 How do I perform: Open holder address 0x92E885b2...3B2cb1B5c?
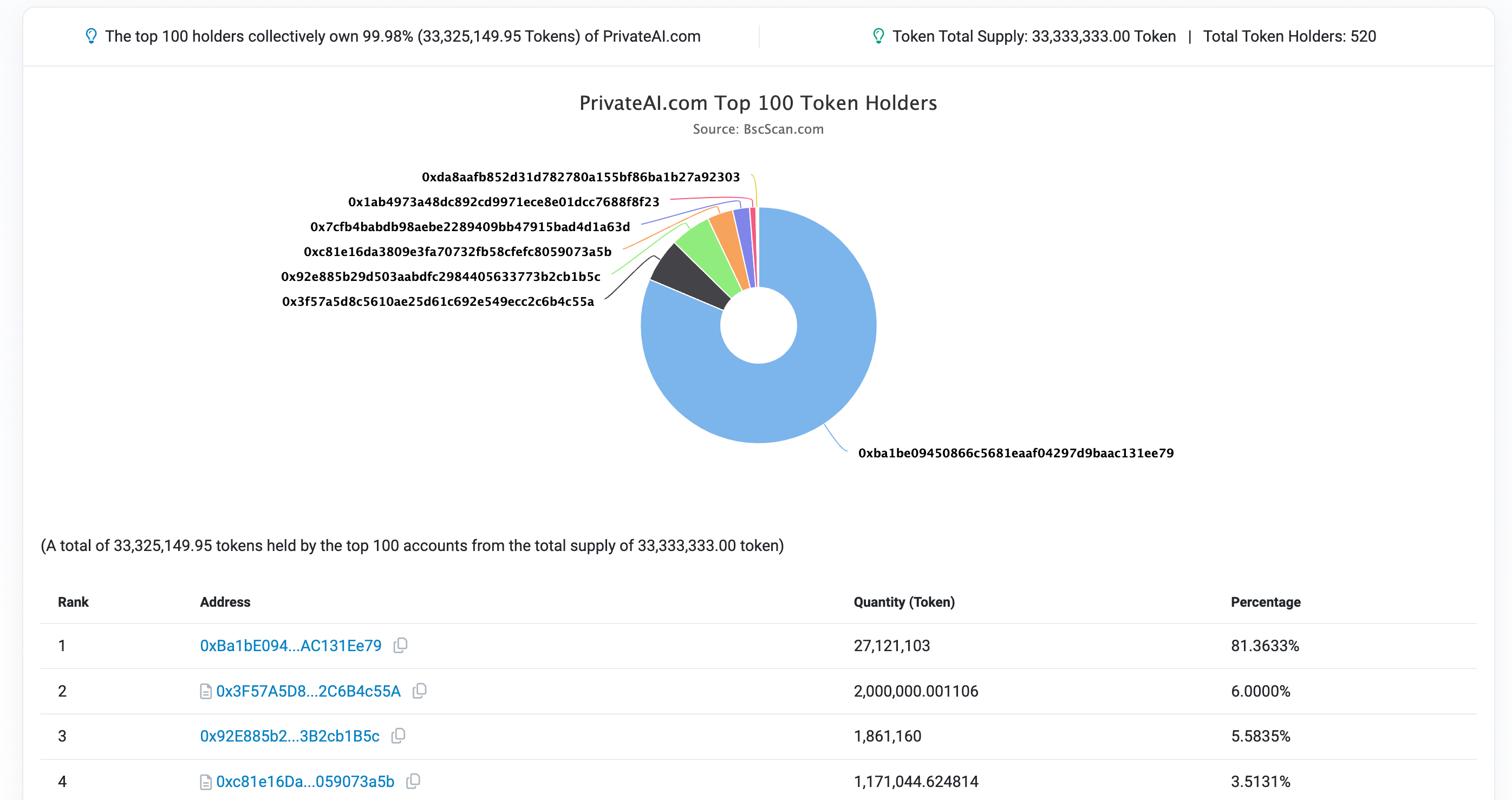pyautogui.click(x=289, y=736)
